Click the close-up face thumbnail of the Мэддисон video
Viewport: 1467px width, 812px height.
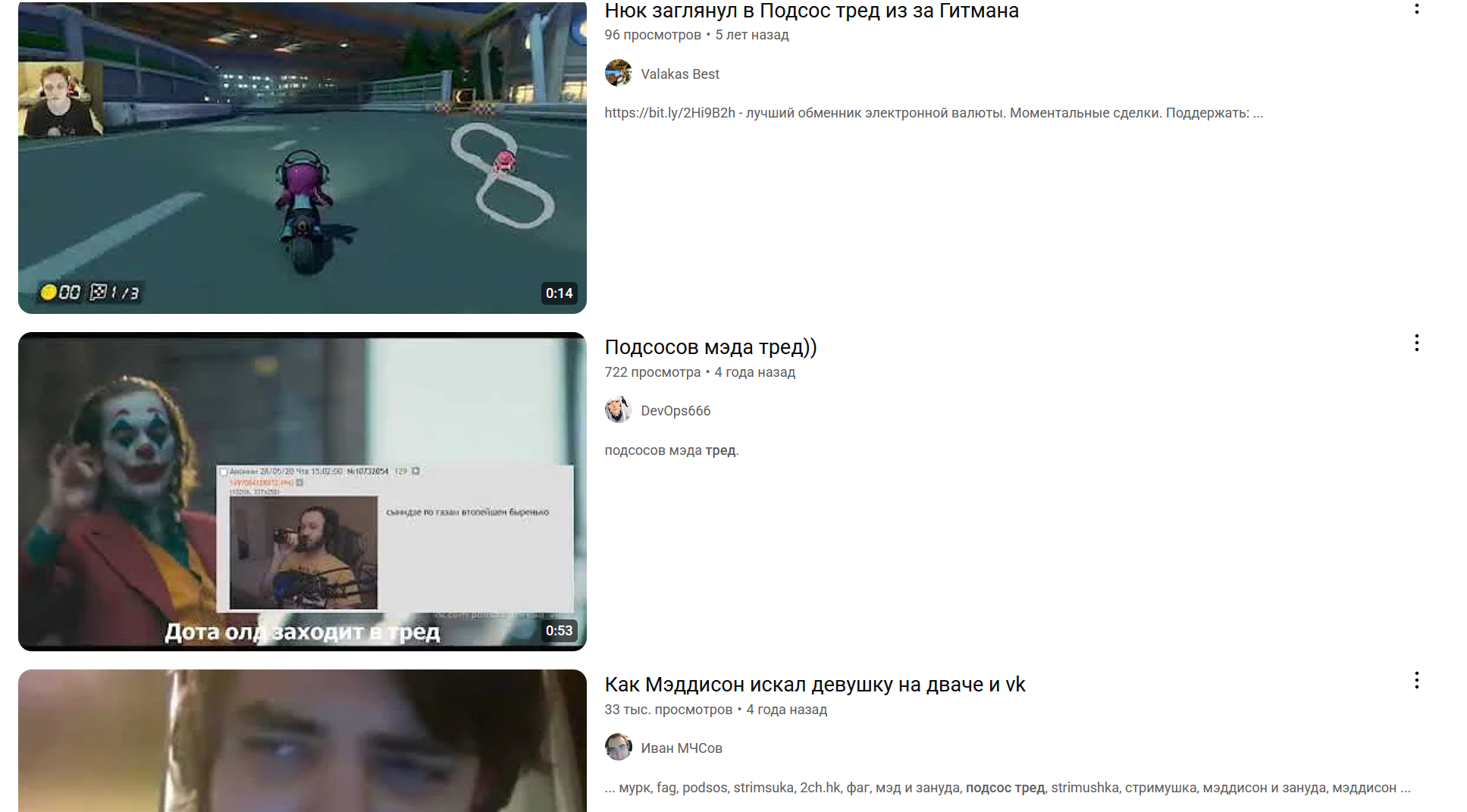[x=302, y=741]
